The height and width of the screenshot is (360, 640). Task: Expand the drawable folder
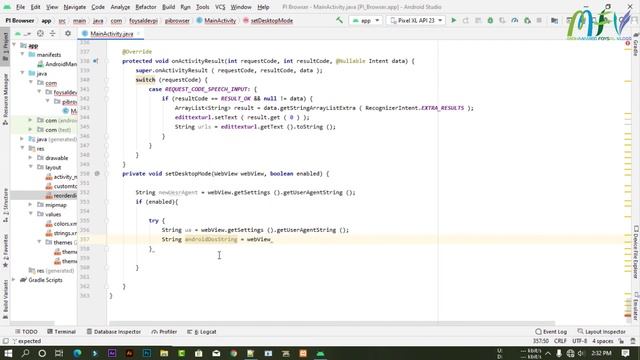[x=31, y=158]
